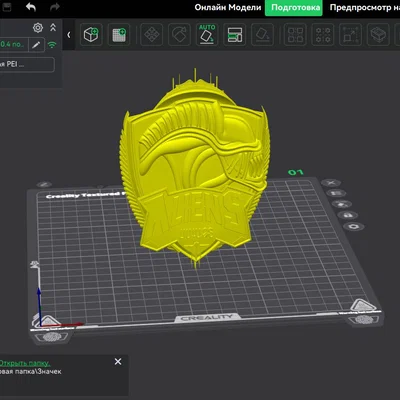Toggle the plate lock icon
This screenshot has height=400, width=400.
(x=348, y=215)
